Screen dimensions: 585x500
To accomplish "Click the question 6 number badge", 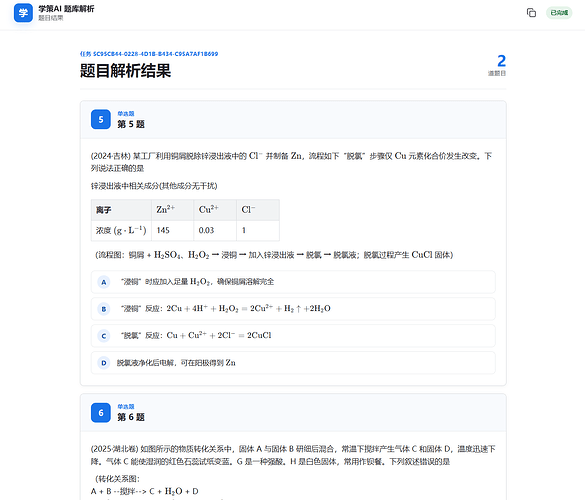I will 101,413.
